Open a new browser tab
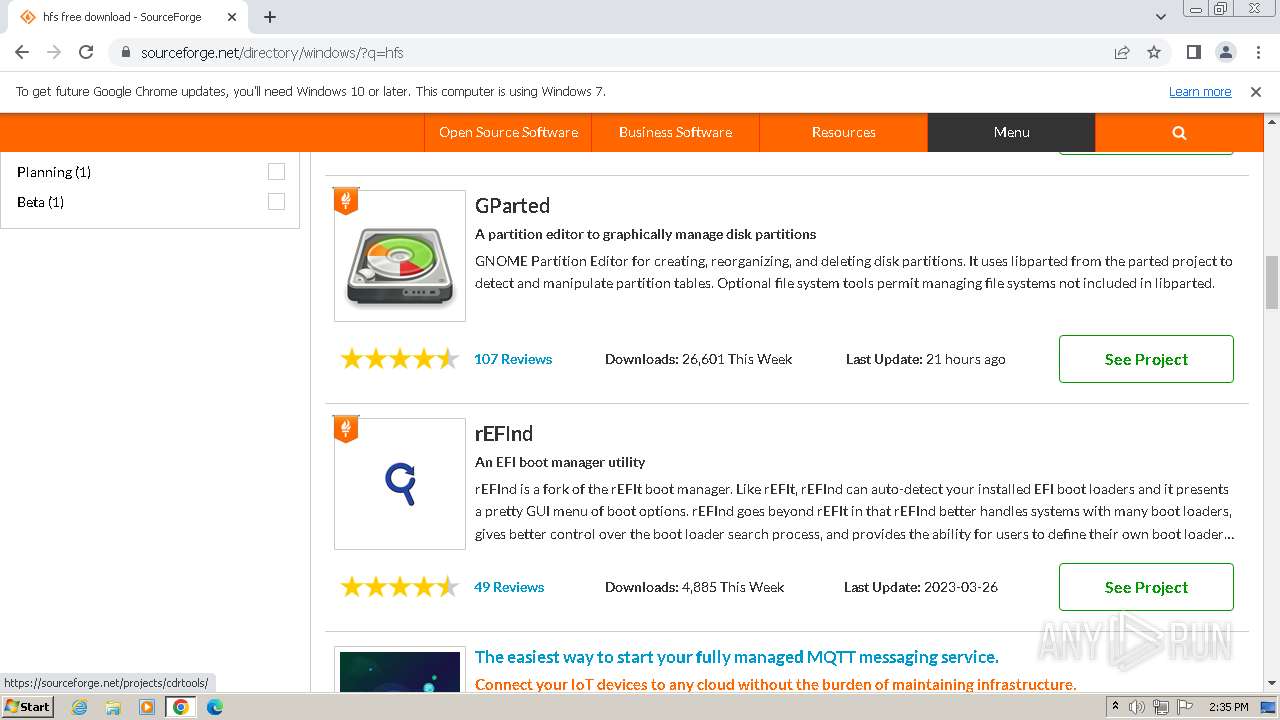 [x=270, y=17]
